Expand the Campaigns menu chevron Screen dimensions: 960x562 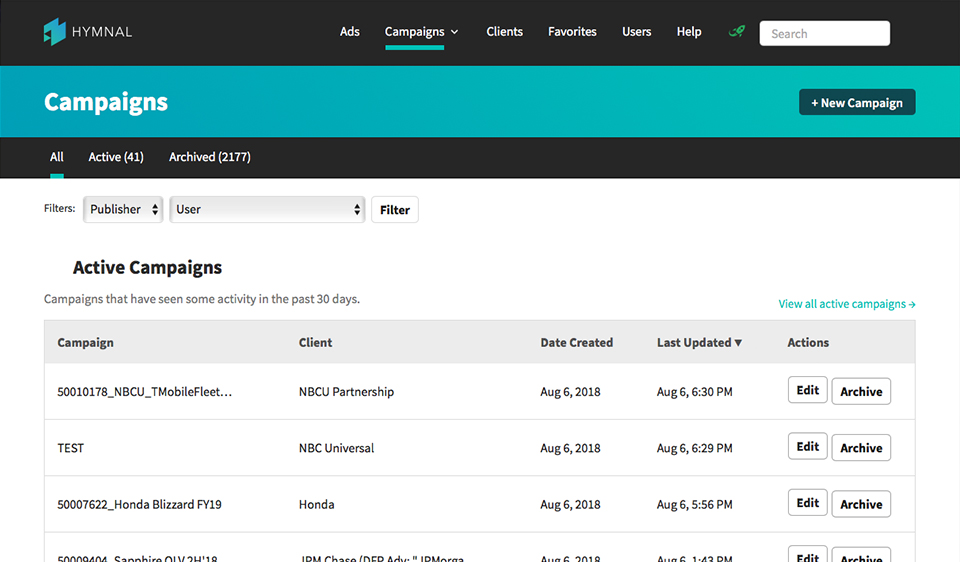click(x=455, y=32)
